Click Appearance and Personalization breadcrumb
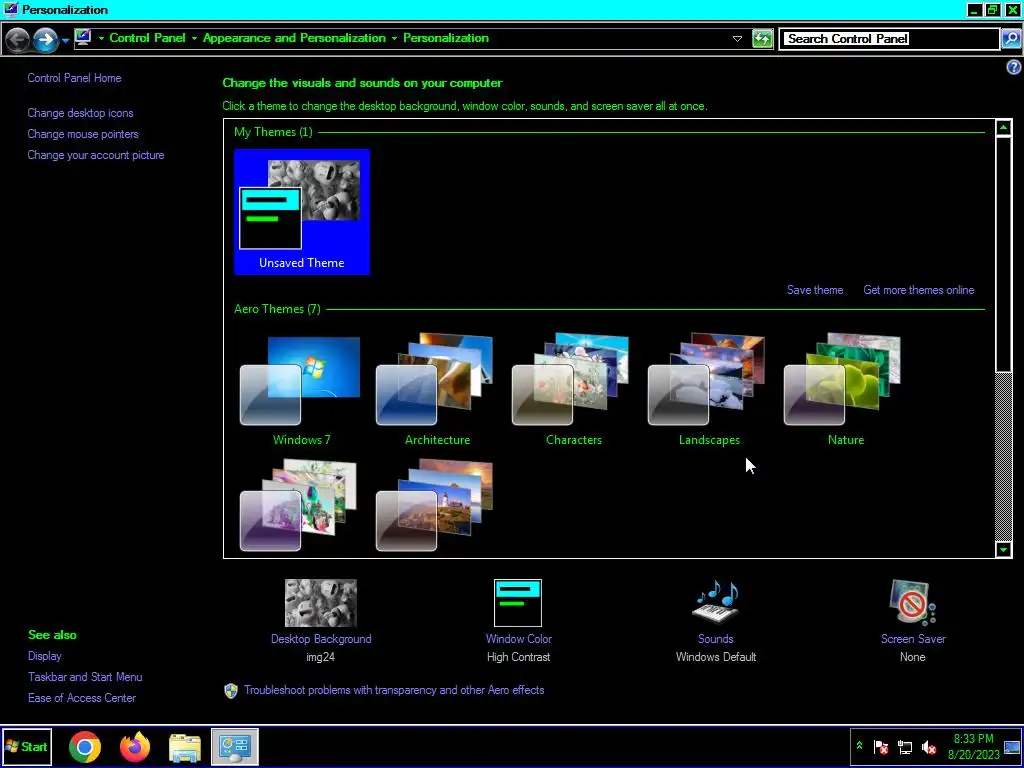Image resolution: width=1024 pixels, height=768 pixels. pos(294,38)
